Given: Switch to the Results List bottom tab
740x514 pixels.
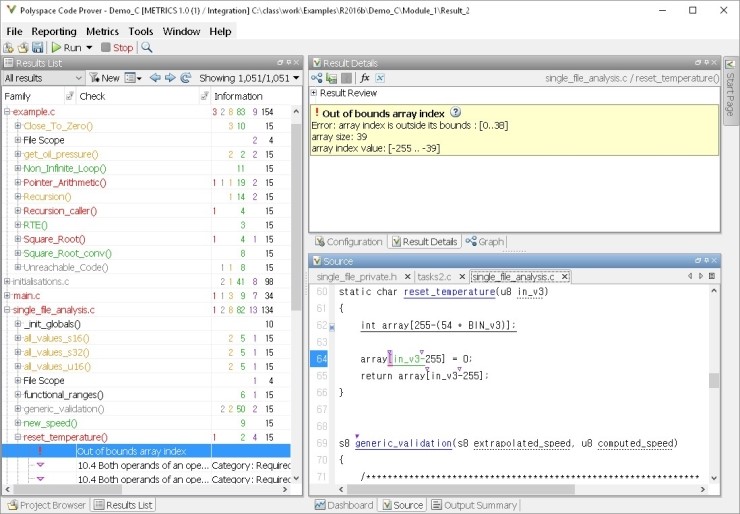Looking at the screenshot, I should (123, 505).
